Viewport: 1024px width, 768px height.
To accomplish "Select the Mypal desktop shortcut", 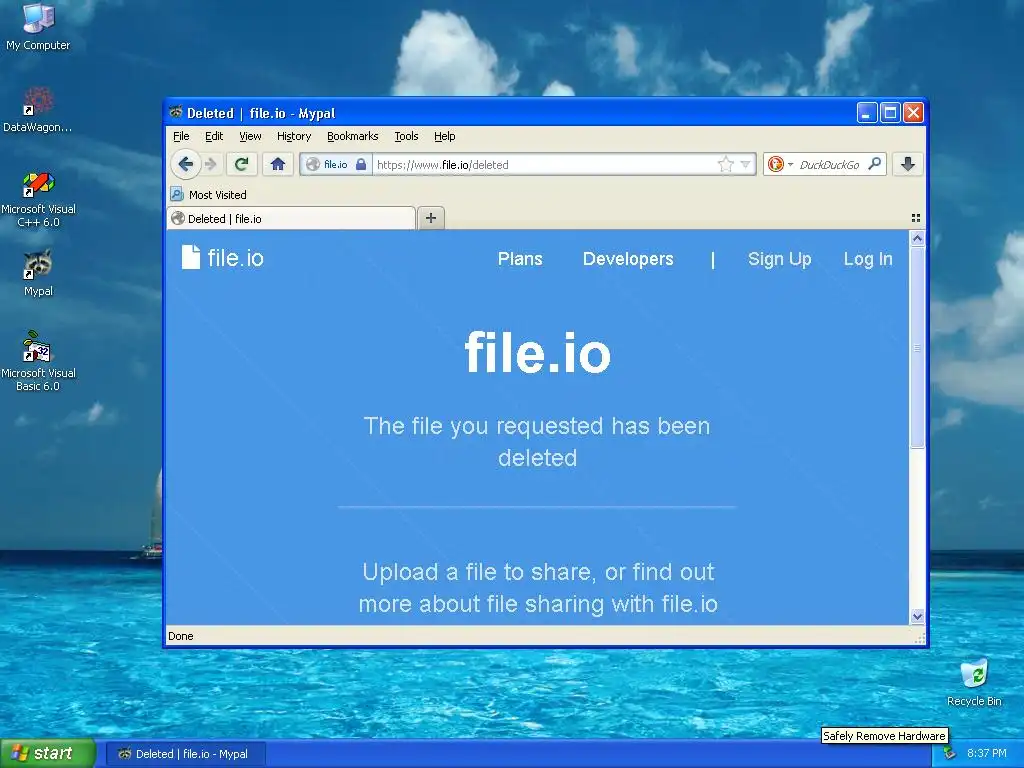I will pyautogui.click(x=38, y=274).
